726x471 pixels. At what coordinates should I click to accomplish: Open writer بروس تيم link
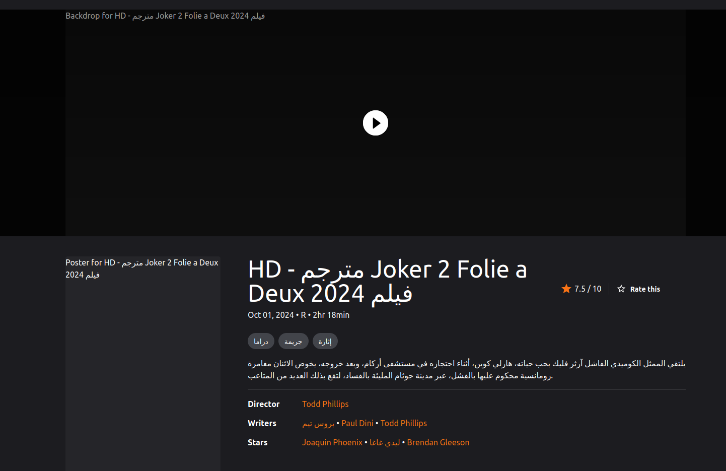pos(319,423)
